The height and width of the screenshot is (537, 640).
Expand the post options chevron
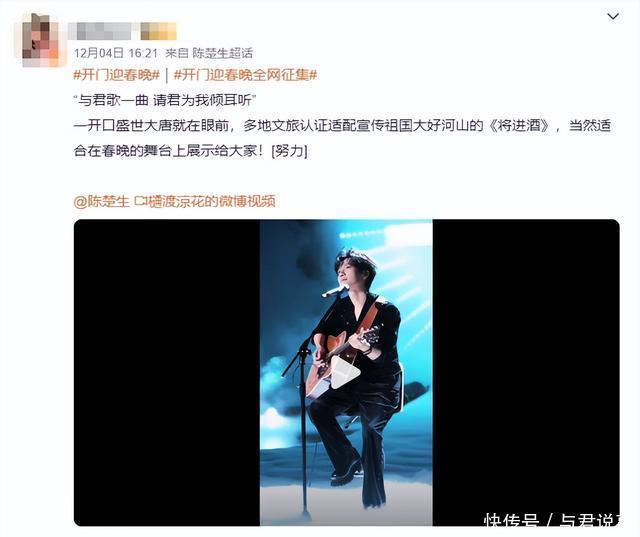click(613, 16)
